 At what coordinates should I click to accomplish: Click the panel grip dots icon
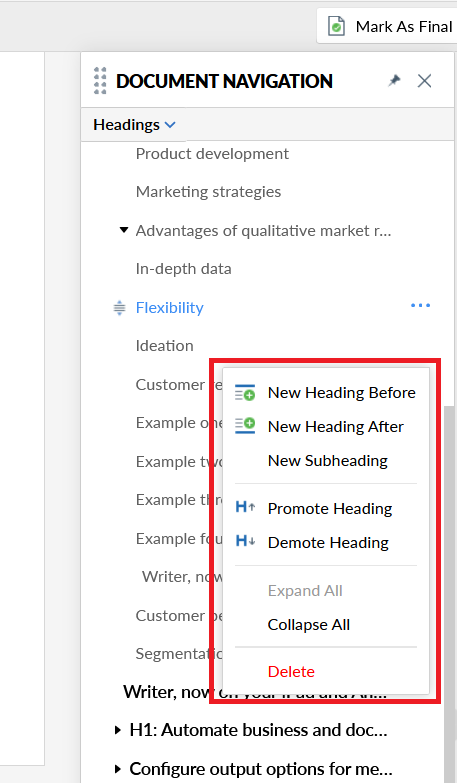[100, 80]
